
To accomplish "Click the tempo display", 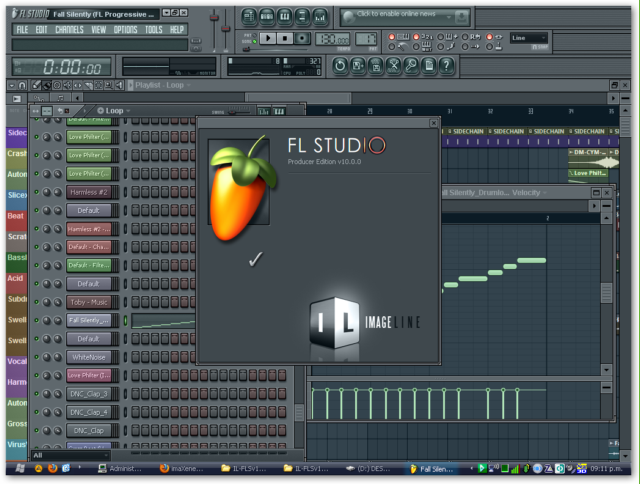I will [332, 39].
